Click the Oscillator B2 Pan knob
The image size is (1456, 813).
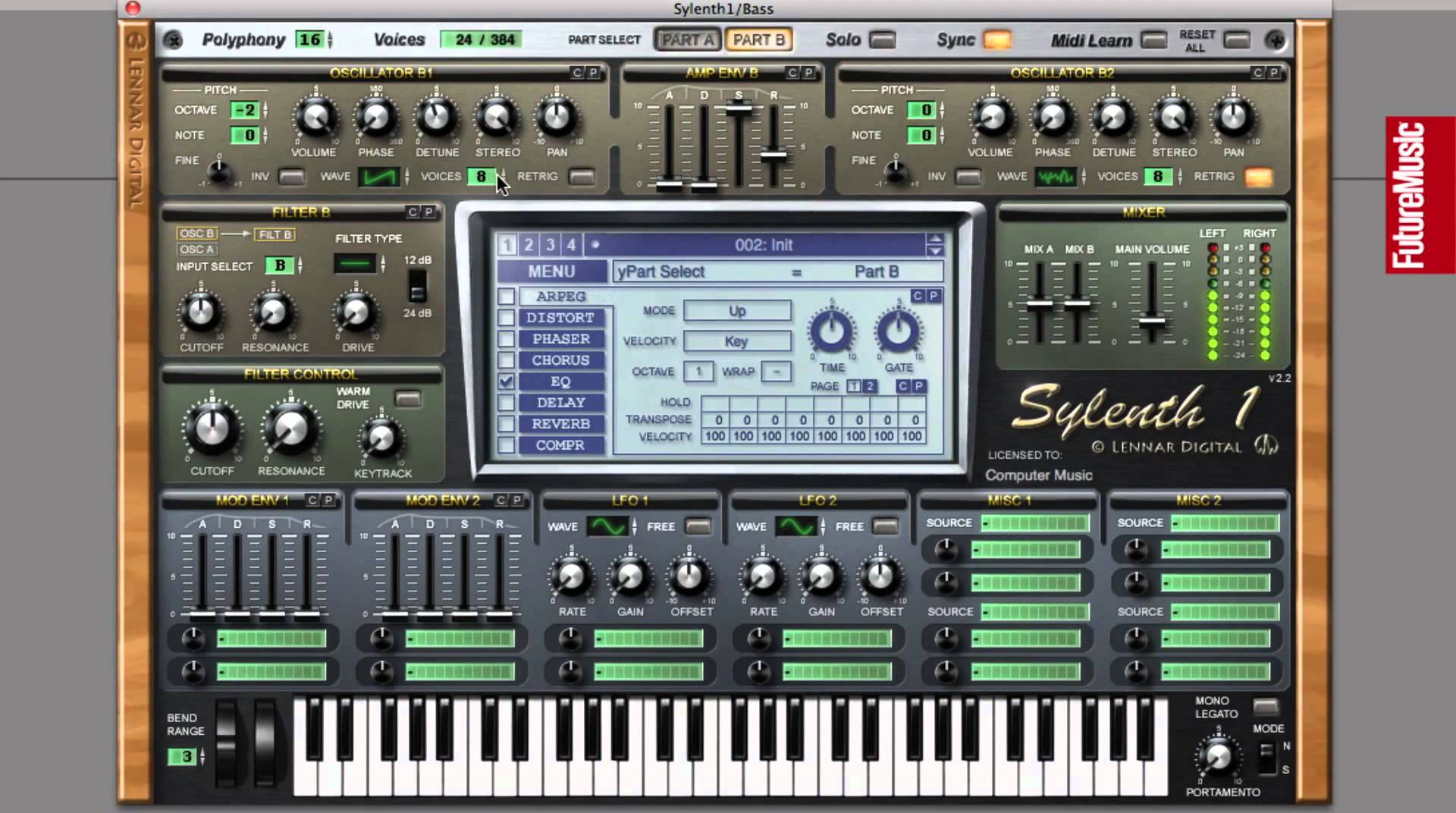pos(1233,118)
